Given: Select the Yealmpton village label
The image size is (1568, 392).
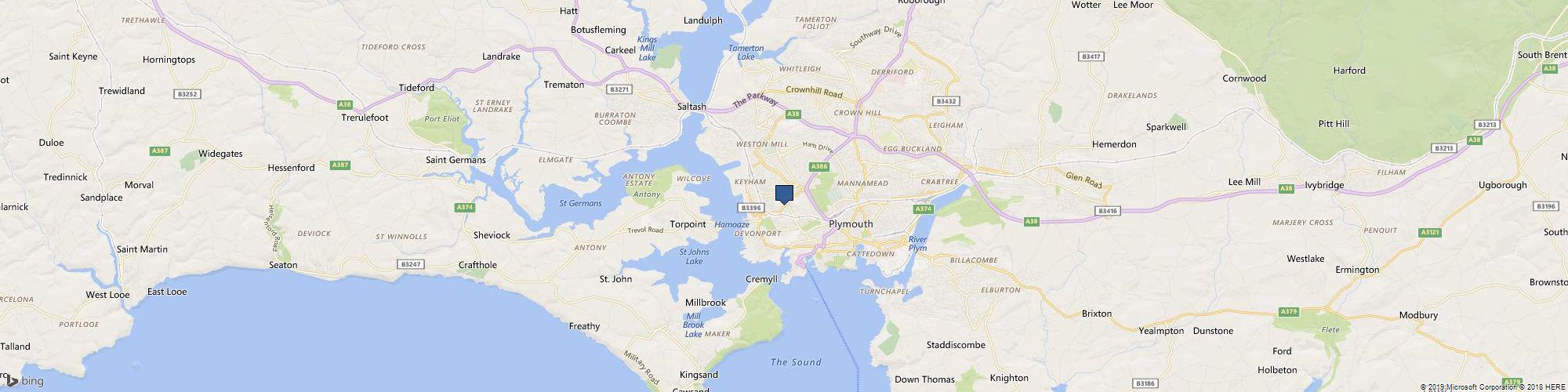Looking at the screenshot, I should (x=1161, y=331).
